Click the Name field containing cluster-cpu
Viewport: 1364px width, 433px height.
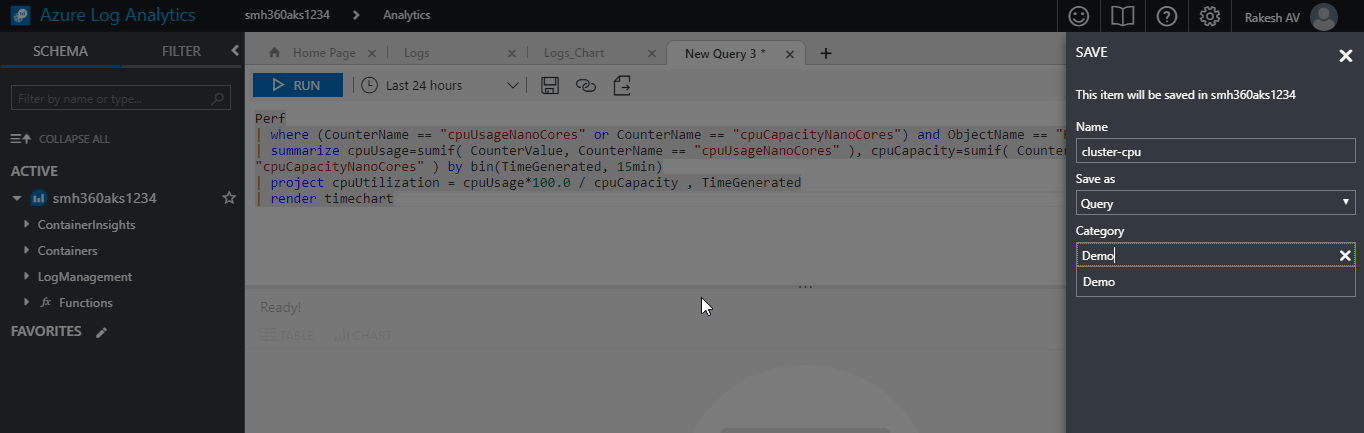[1215, 151]
